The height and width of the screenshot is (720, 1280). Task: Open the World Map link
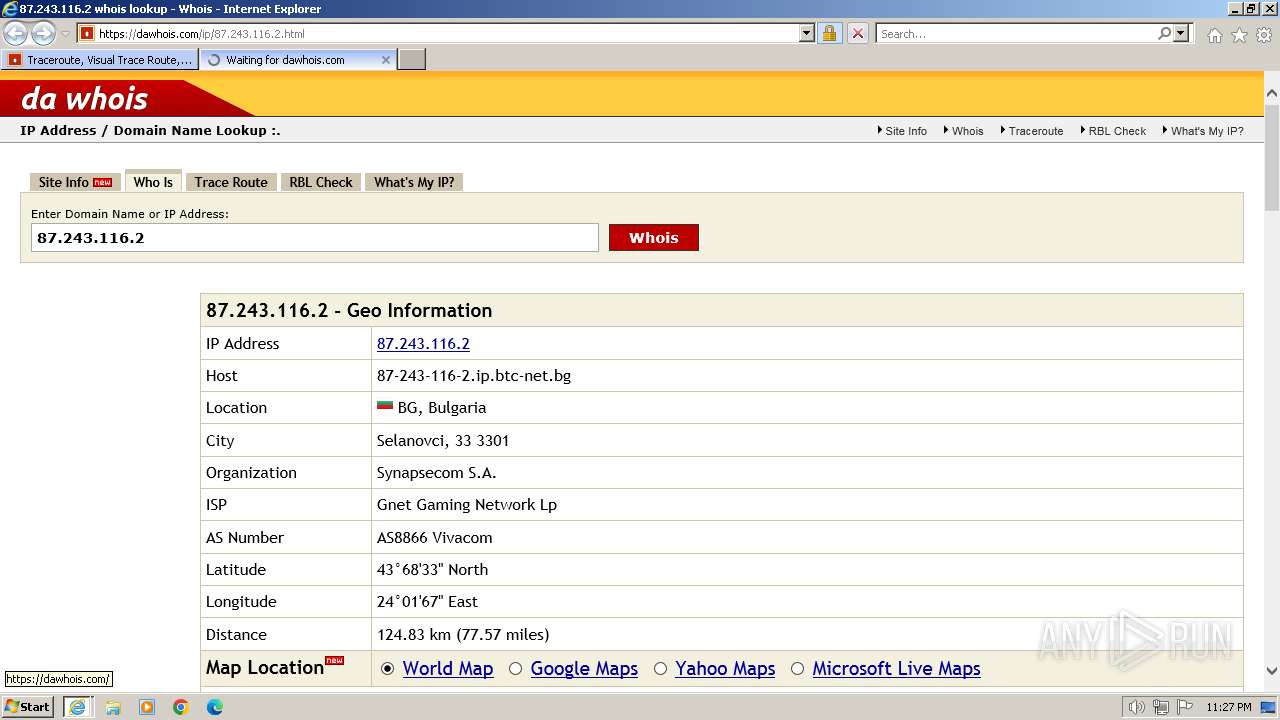click(x=448, y=669)
